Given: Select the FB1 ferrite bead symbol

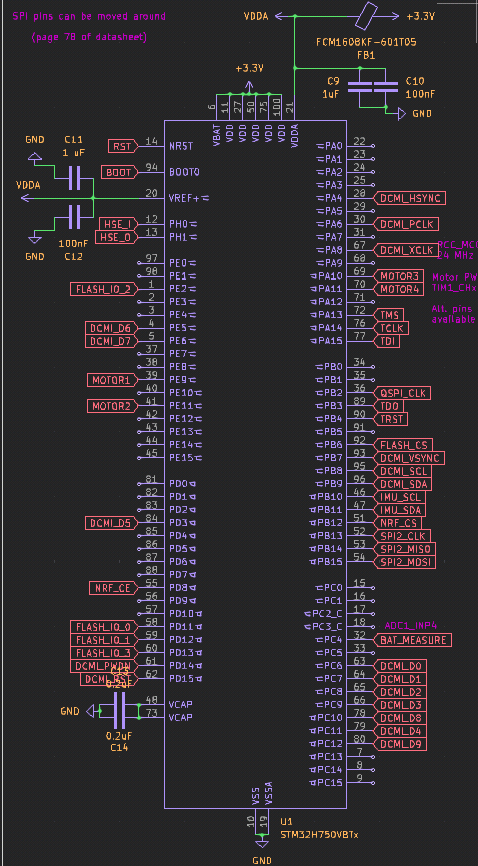Looking at the screenshot, I should (366, 16).
